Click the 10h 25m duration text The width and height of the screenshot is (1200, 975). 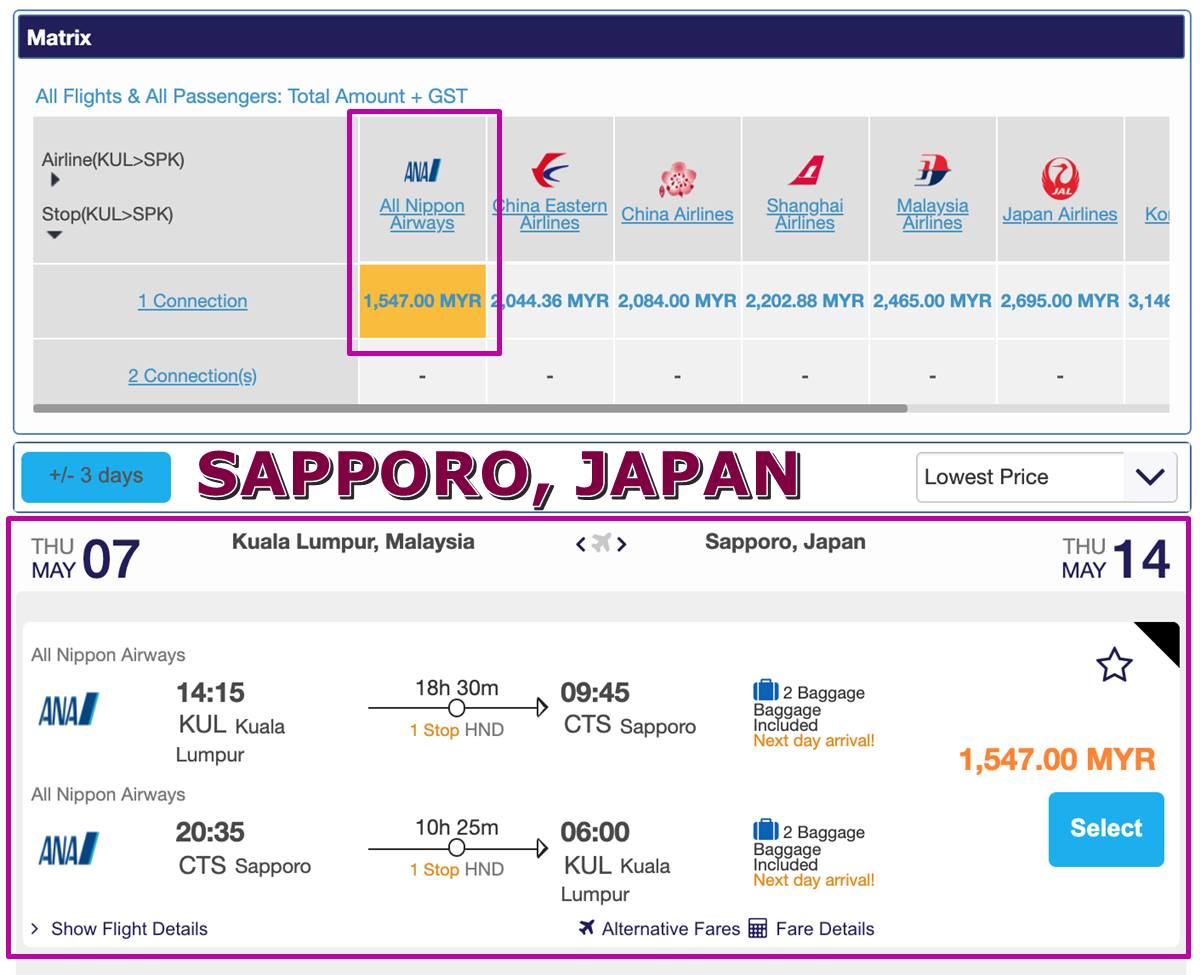coord(456,827)
